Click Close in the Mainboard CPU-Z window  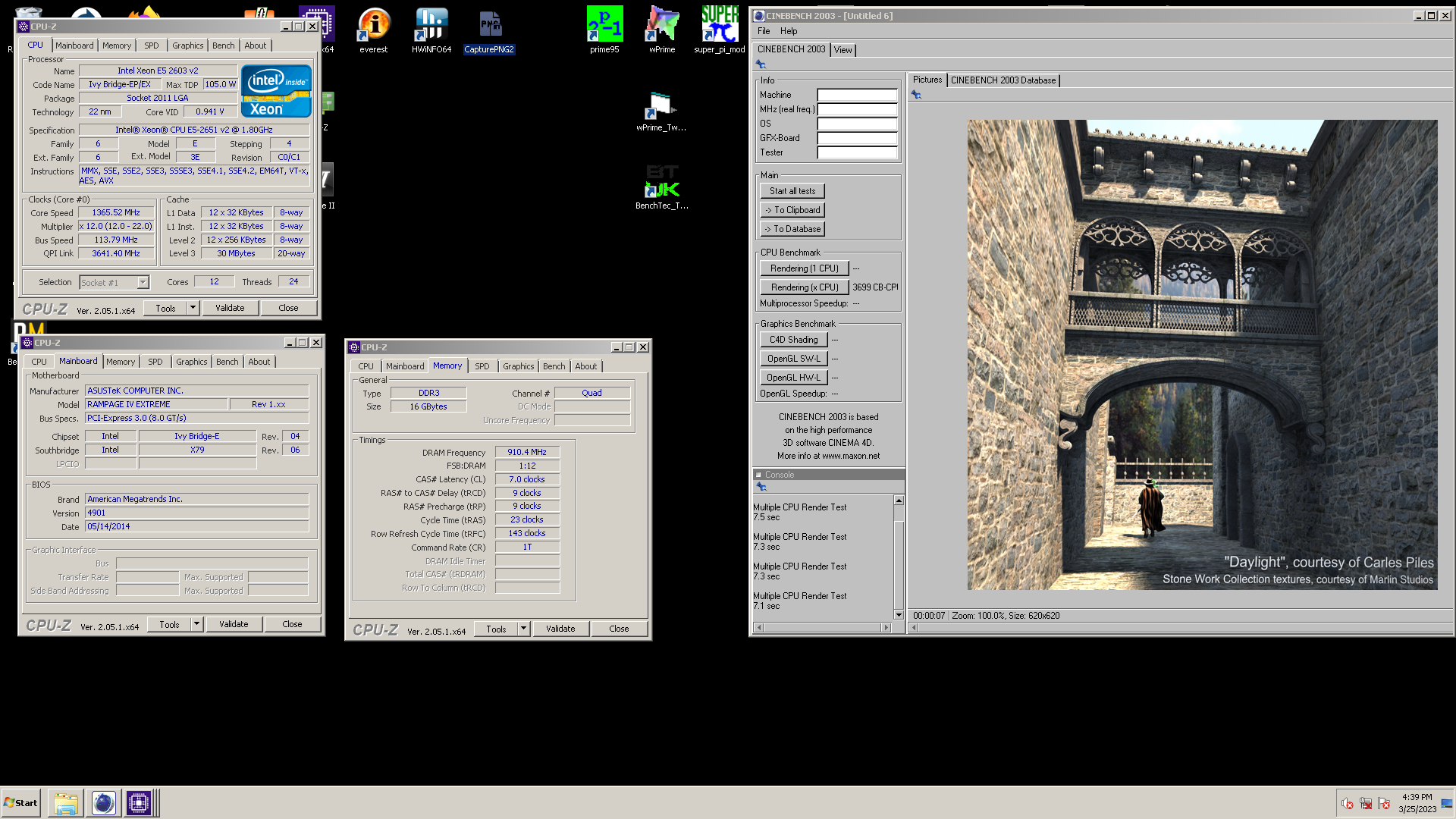(x=292, y=624)
